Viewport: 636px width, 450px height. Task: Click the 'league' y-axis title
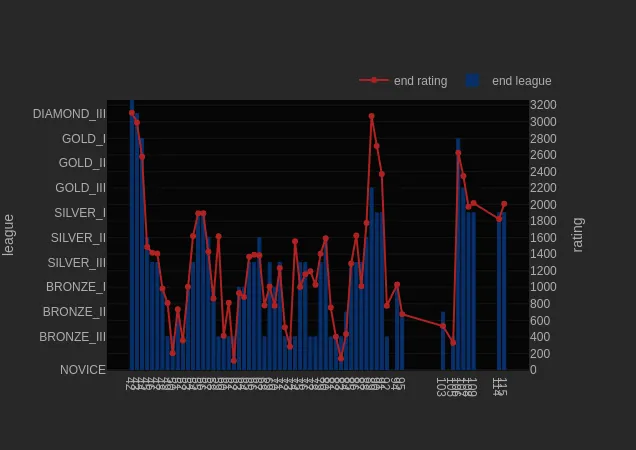pyautogui.click(x=8, y=235)
